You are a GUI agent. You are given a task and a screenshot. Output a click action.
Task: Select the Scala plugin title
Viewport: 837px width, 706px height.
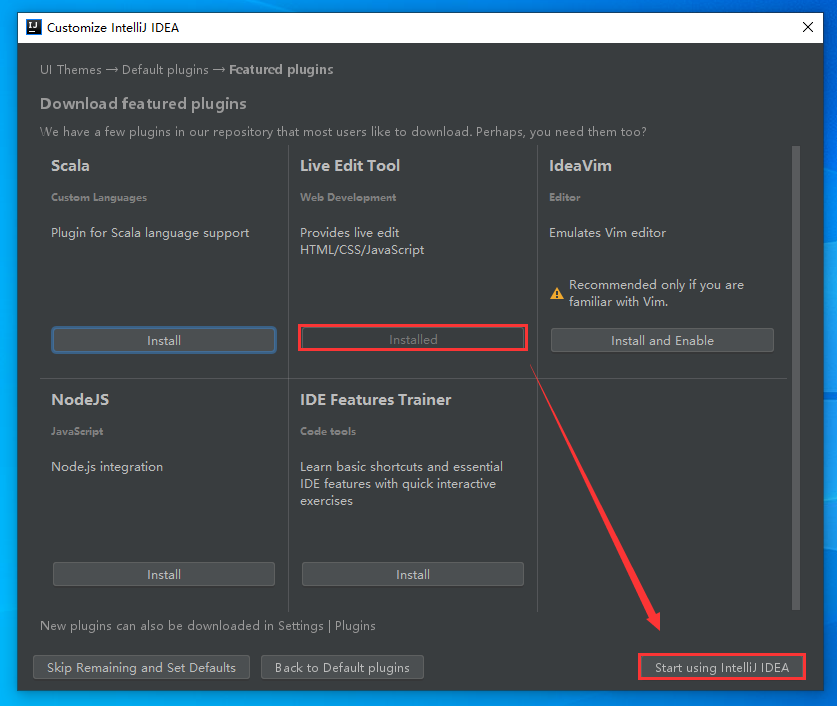click(70, 165)
